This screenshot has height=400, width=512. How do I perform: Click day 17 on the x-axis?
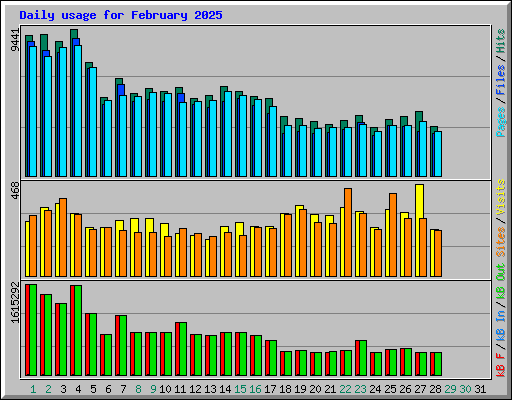pos(270,389)
